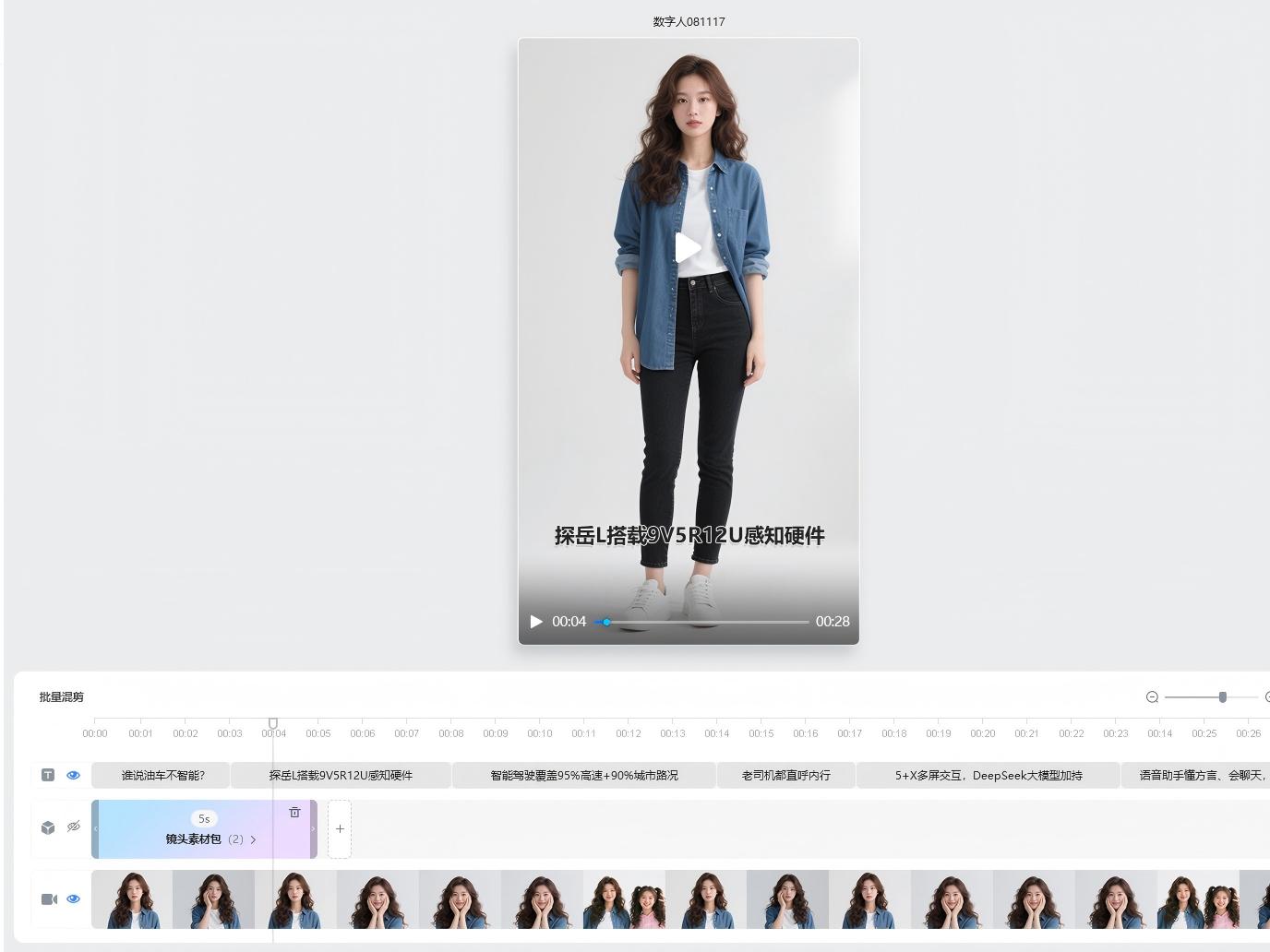The width and height of the screenshot is (1270, 952).
Task: Show the material pack track via its crossed-eye icon
Action: [74, 827]
